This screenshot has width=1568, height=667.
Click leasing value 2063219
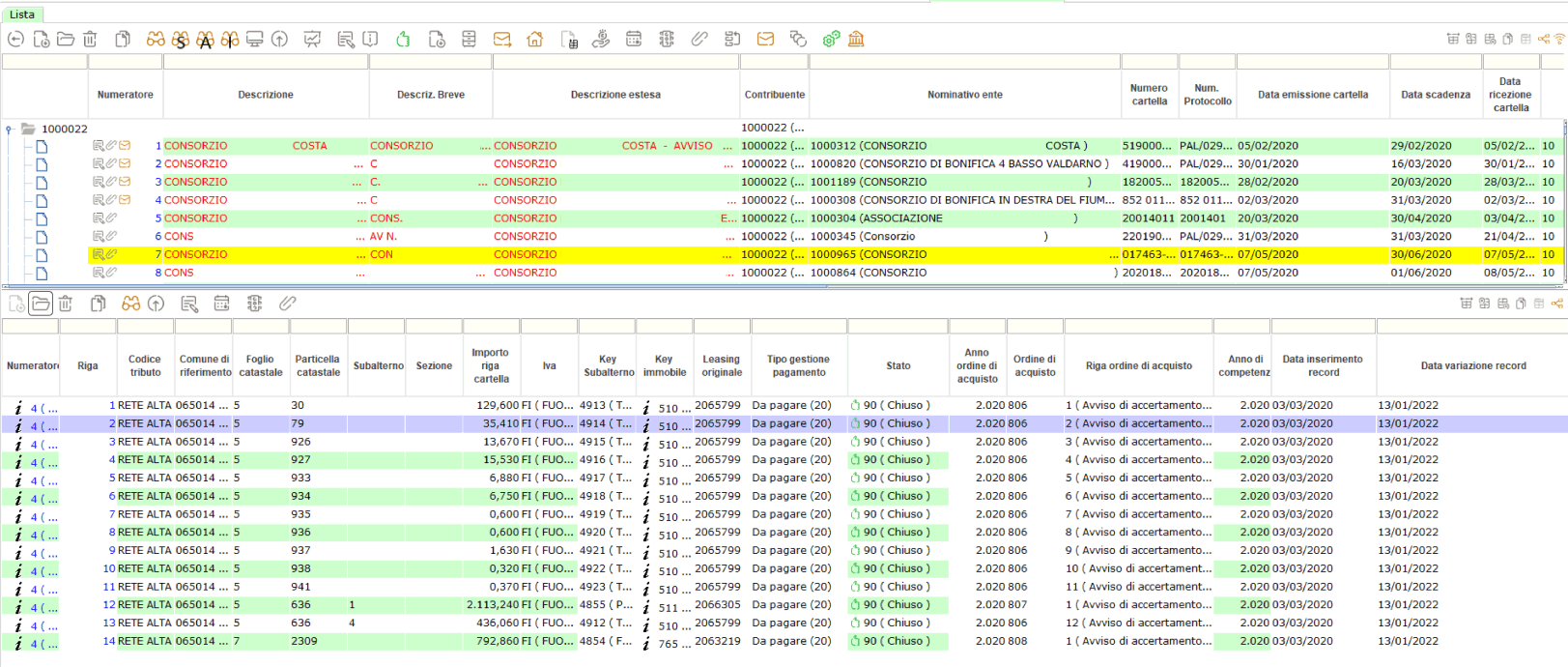pos(718,642)
